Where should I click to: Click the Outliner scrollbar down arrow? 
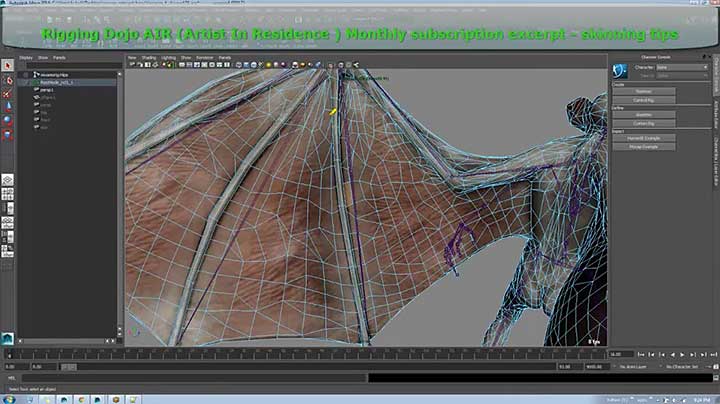point(120,332)
